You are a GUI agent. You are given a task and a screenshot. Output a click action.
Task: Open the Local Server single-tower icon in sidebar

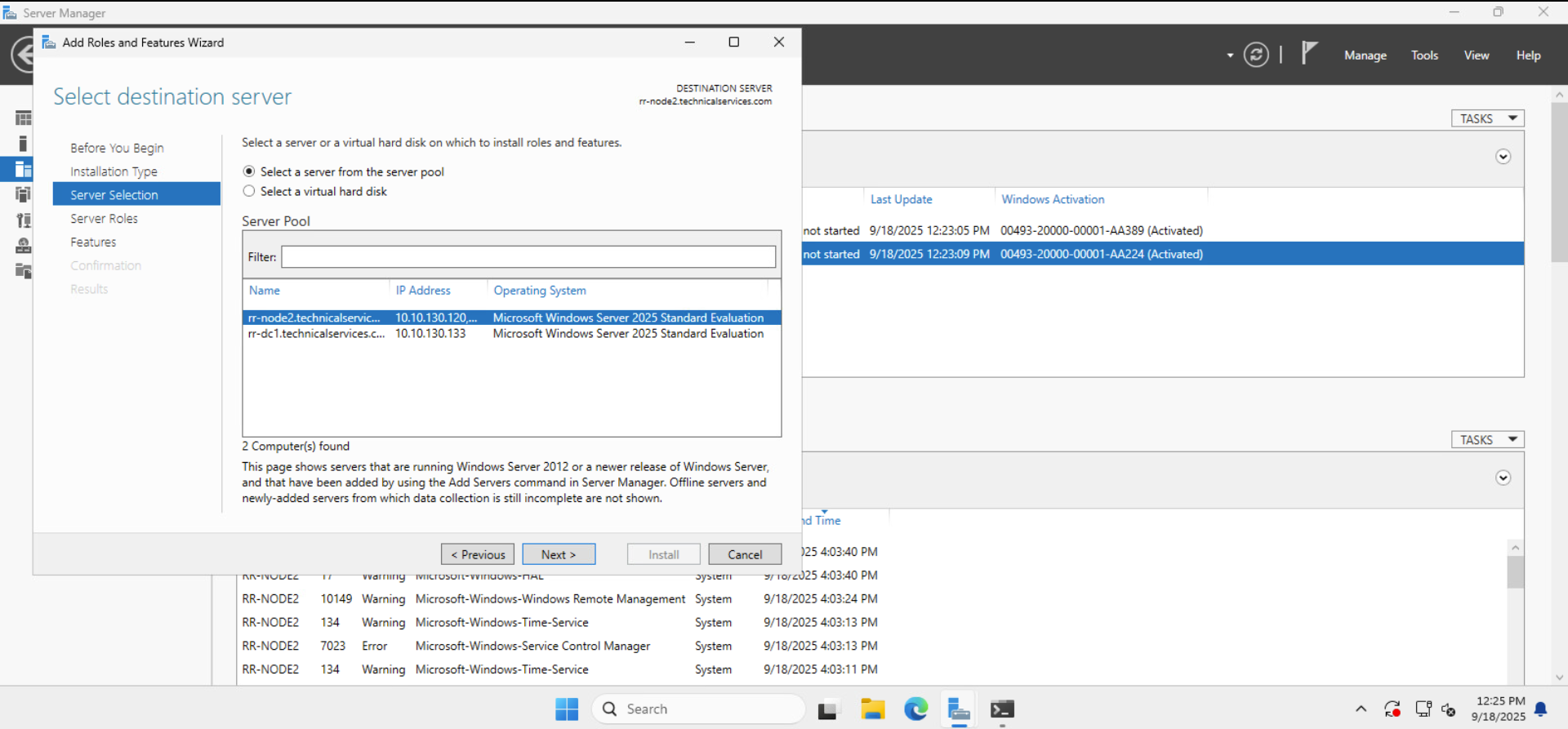23,144
